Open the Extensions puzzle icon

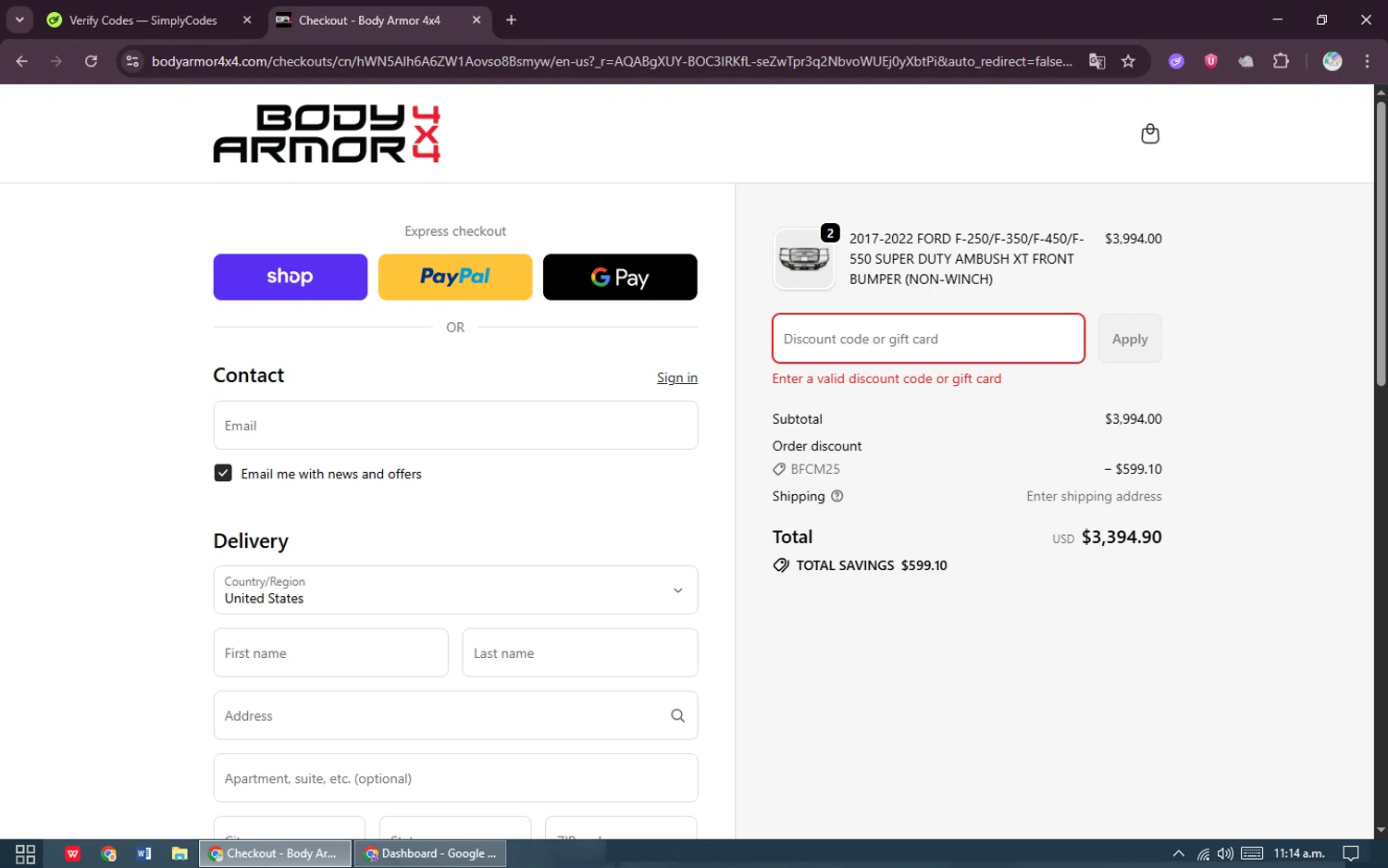[1281, 61]
